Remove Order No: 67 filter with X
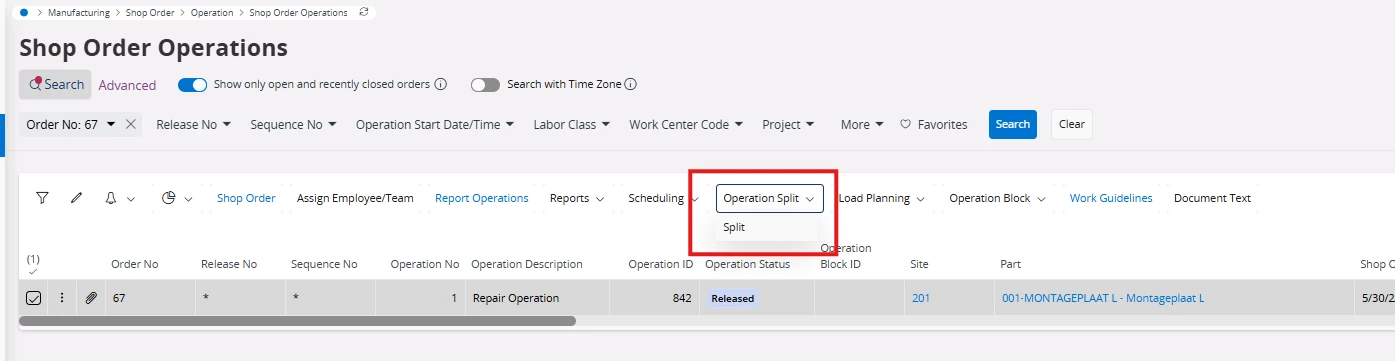 click(x=130, y=124)
